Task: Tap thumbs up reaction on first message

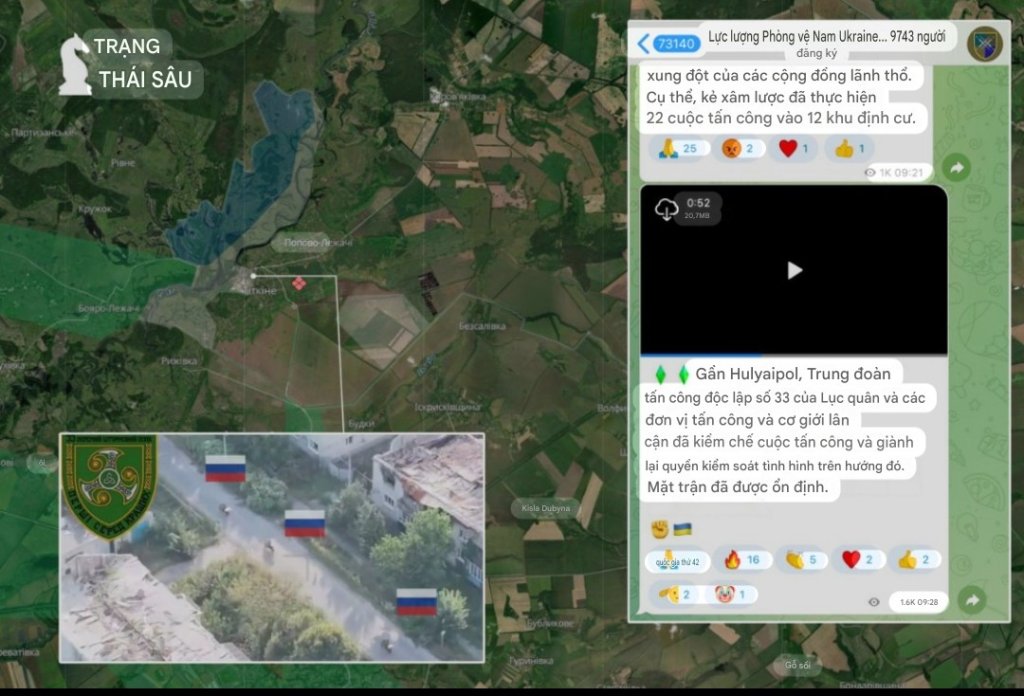Action: tap(849, 148)
